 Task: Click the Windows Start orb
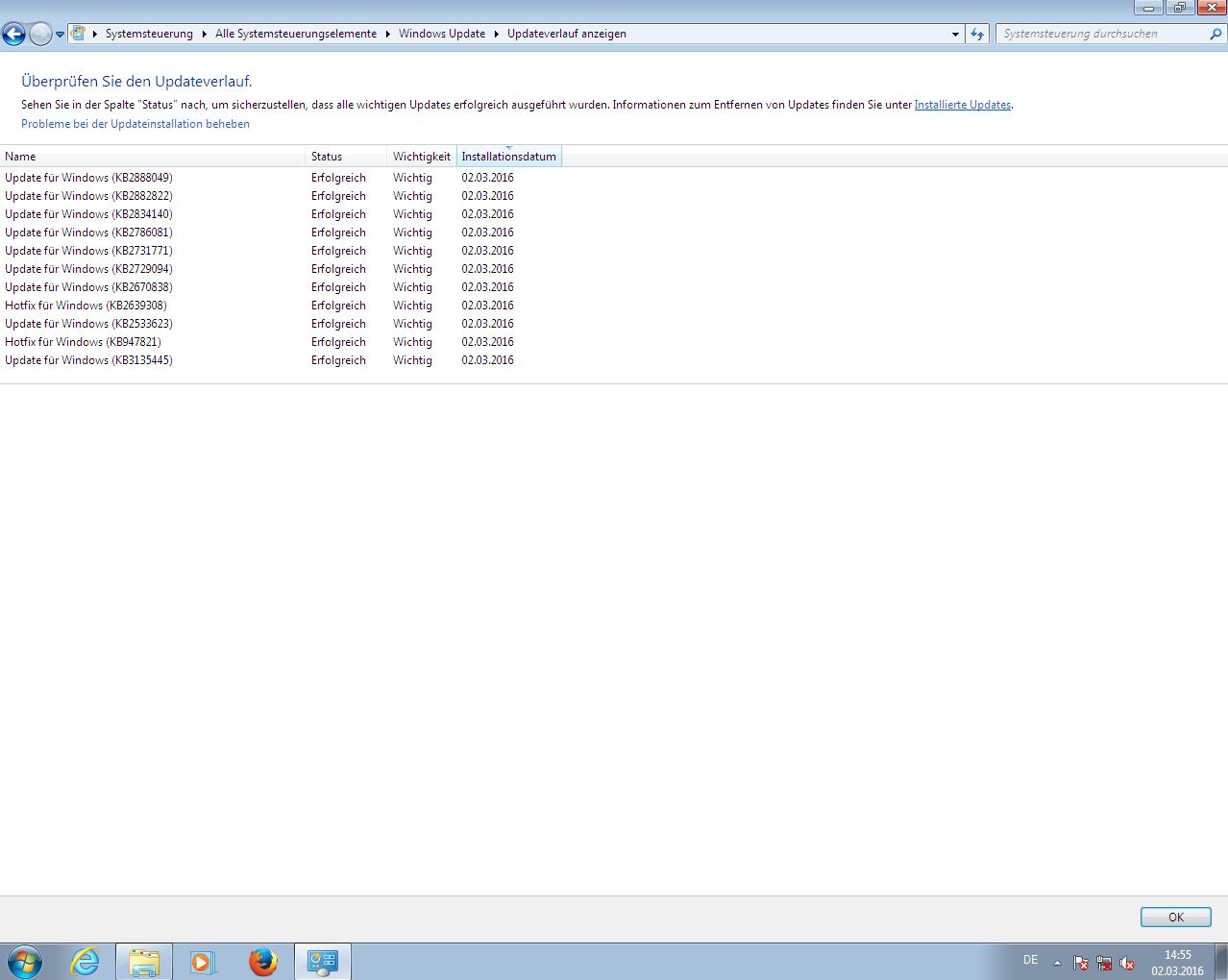tap(25, 961)
